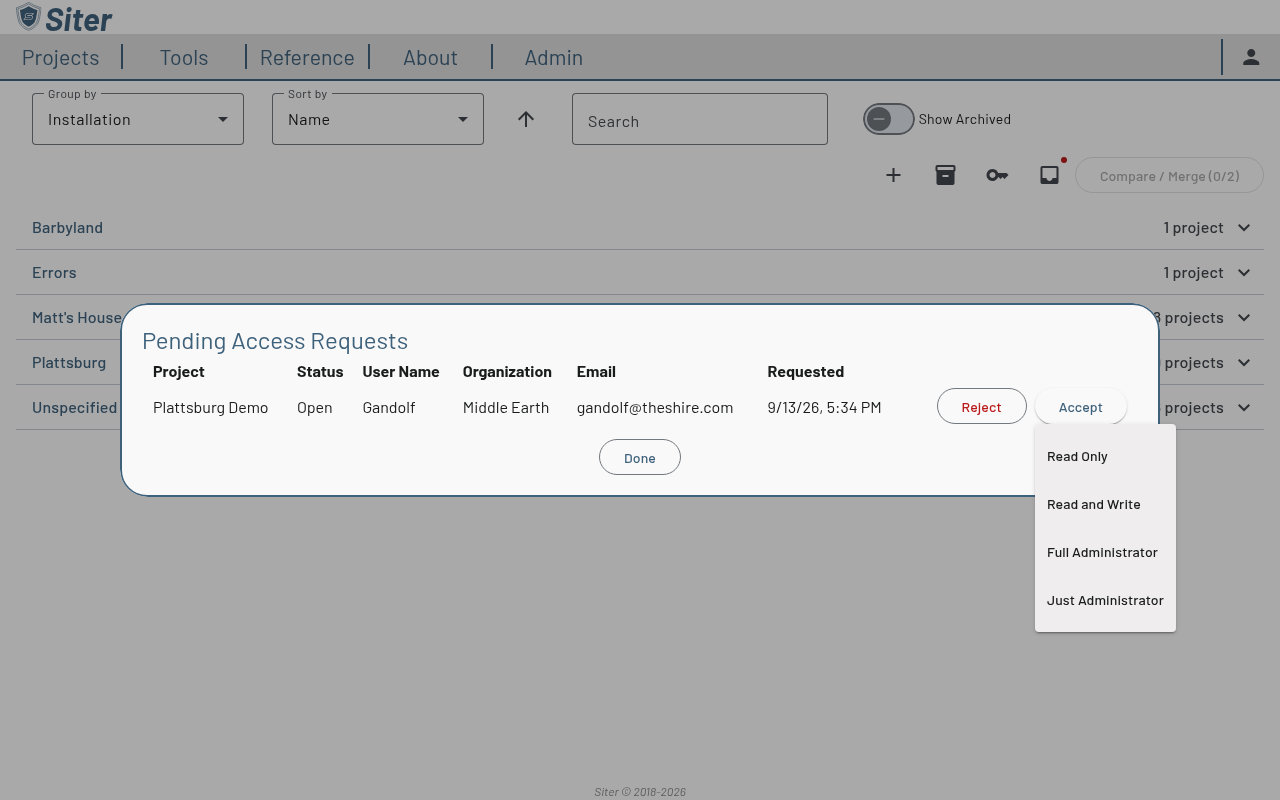Click the Accept button

click(x=1081, y=406)
